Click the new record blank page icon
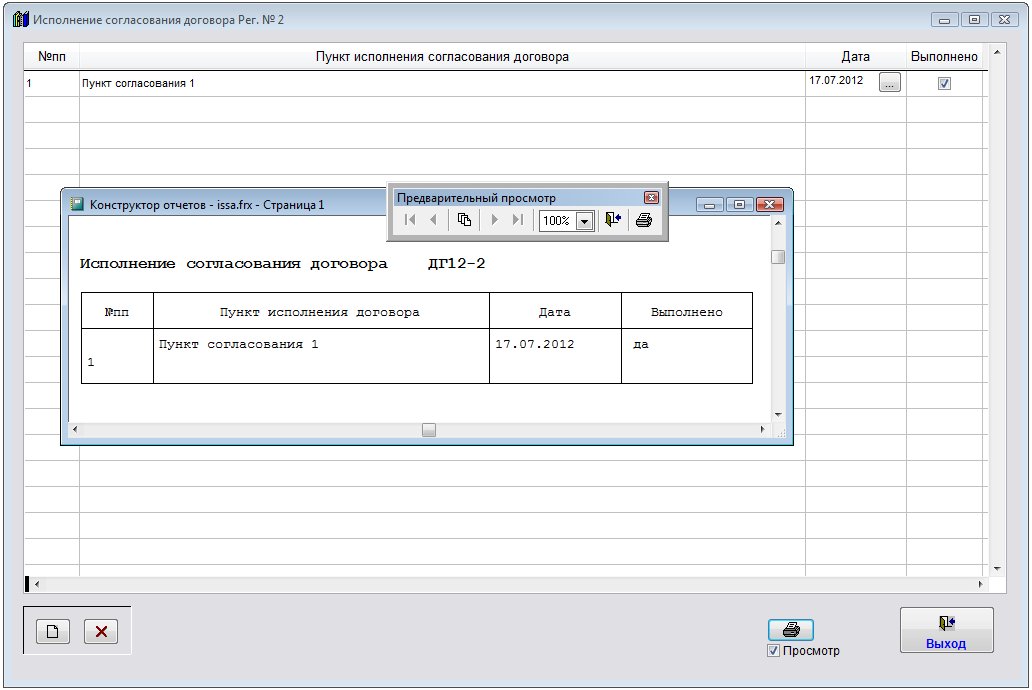Viewport: 1032px width, 690px height. (x=53, y=631)
